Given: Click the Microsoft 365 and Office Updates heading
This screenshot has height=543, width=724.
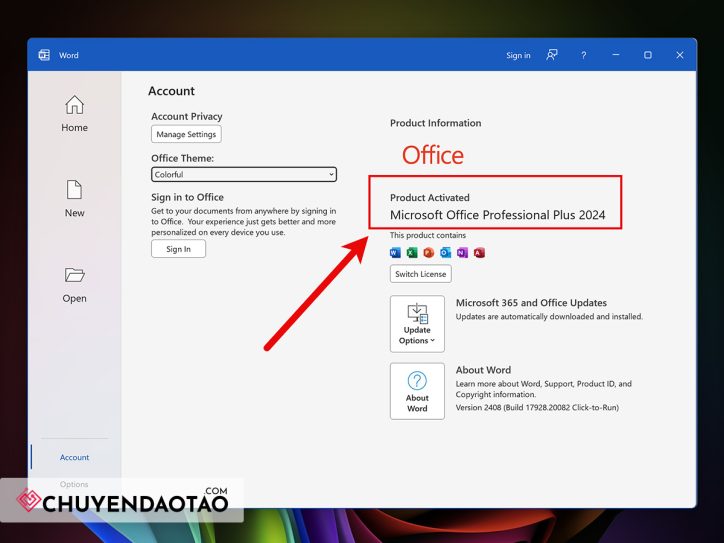Looking at the screenshot, I should click(531, 303).
